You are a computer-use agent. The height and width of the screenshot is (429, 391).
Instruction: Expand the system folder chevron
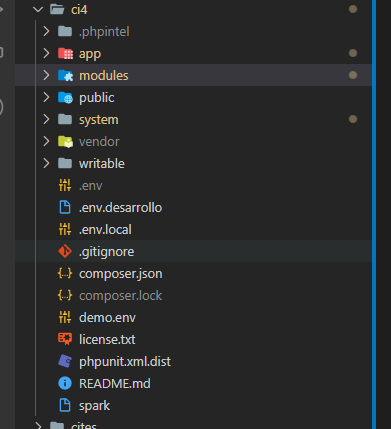[46, 119]
